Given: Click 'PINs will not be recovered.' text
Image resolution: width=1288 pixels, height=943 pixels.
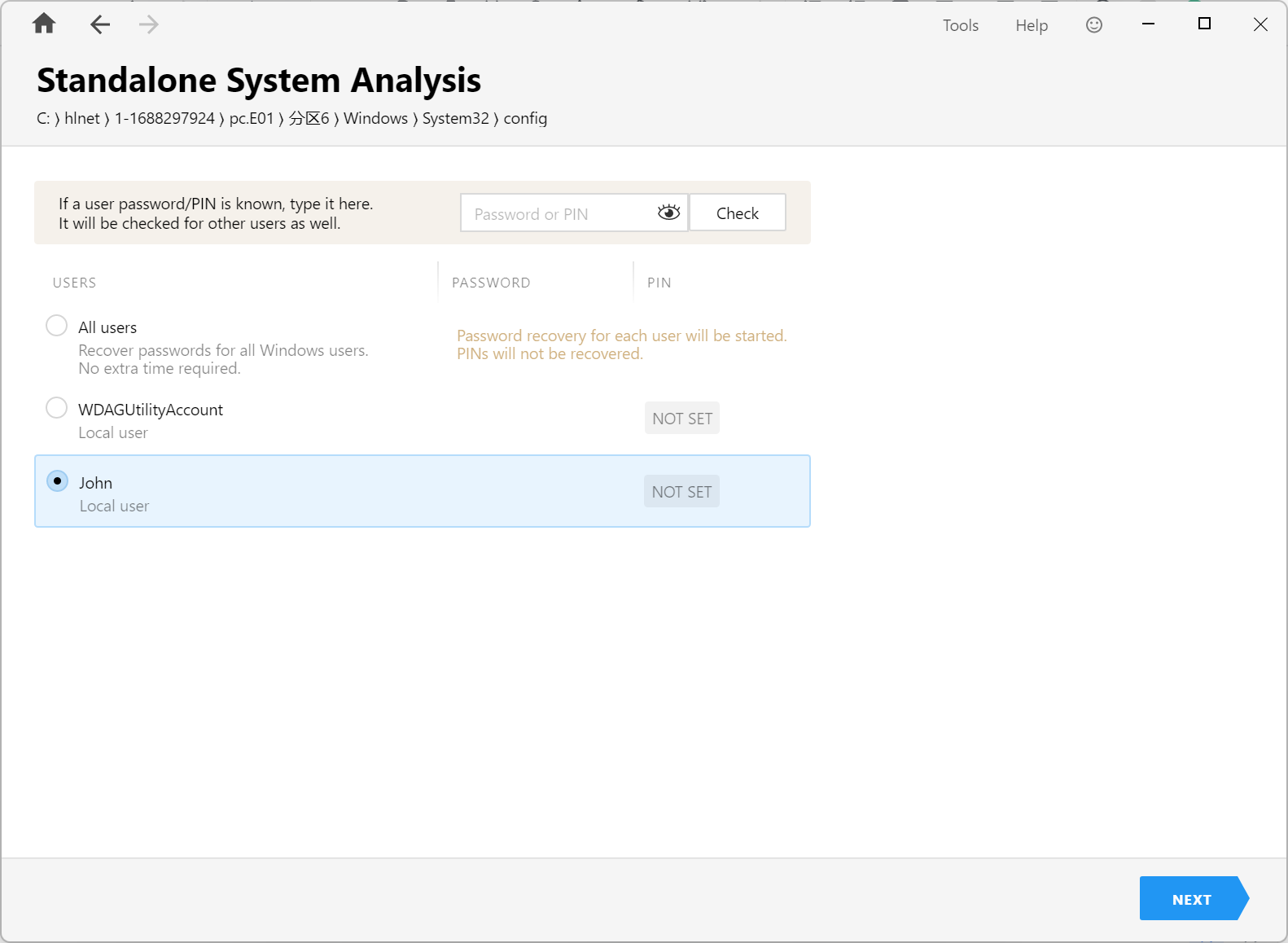Looking at the screenshot, I should [550, 353].
